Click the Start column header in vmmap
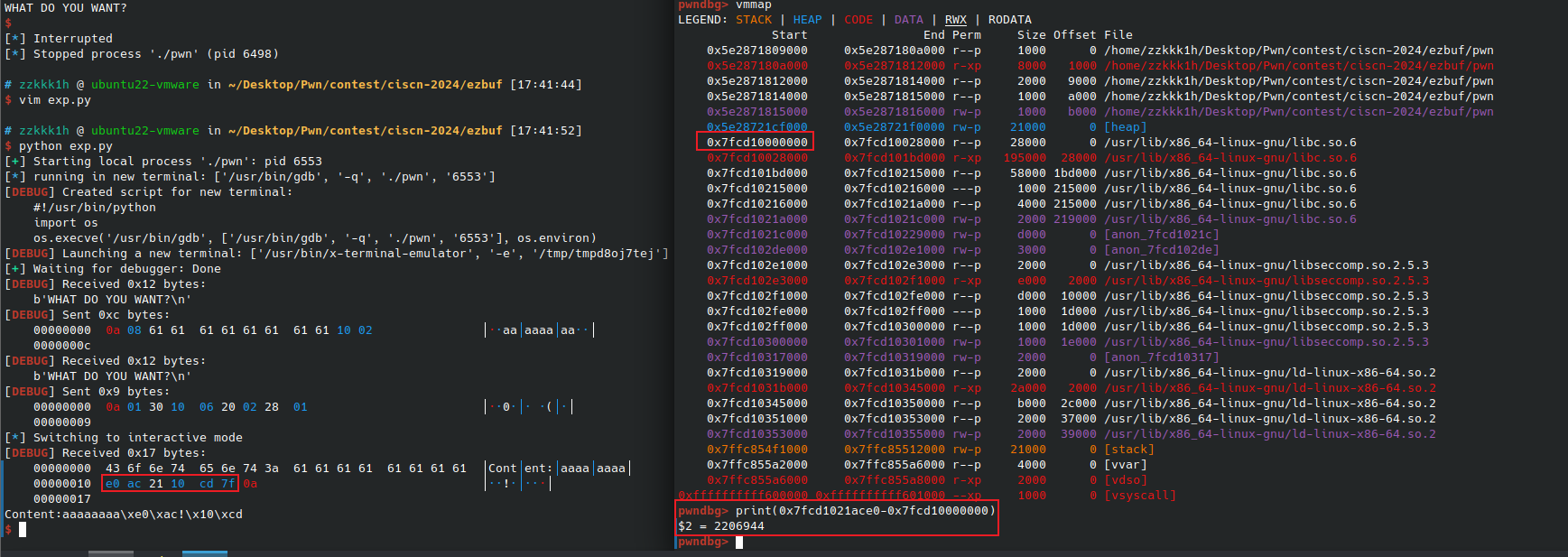 coord(789,35)
